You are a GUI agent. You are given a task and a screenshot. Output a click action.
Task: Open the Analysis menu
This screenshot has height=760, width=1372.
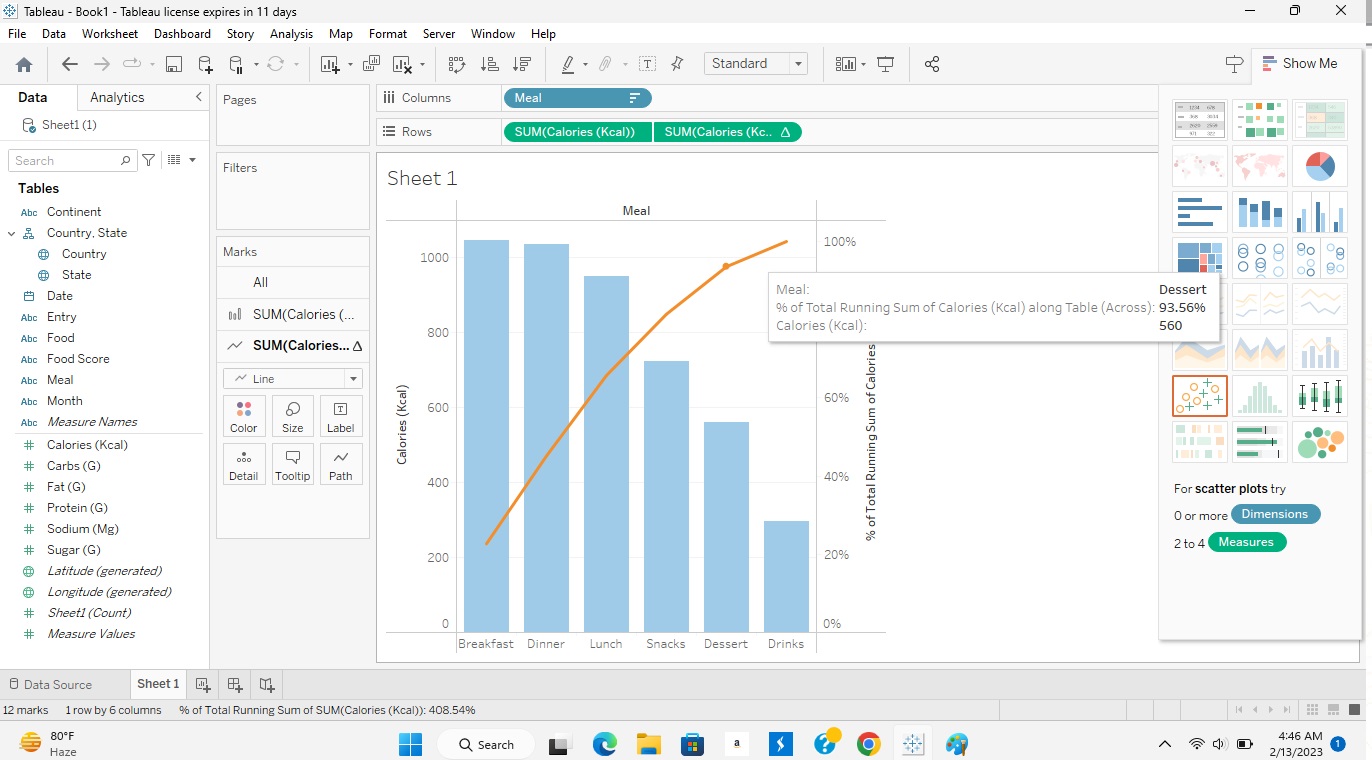point(291,33)
